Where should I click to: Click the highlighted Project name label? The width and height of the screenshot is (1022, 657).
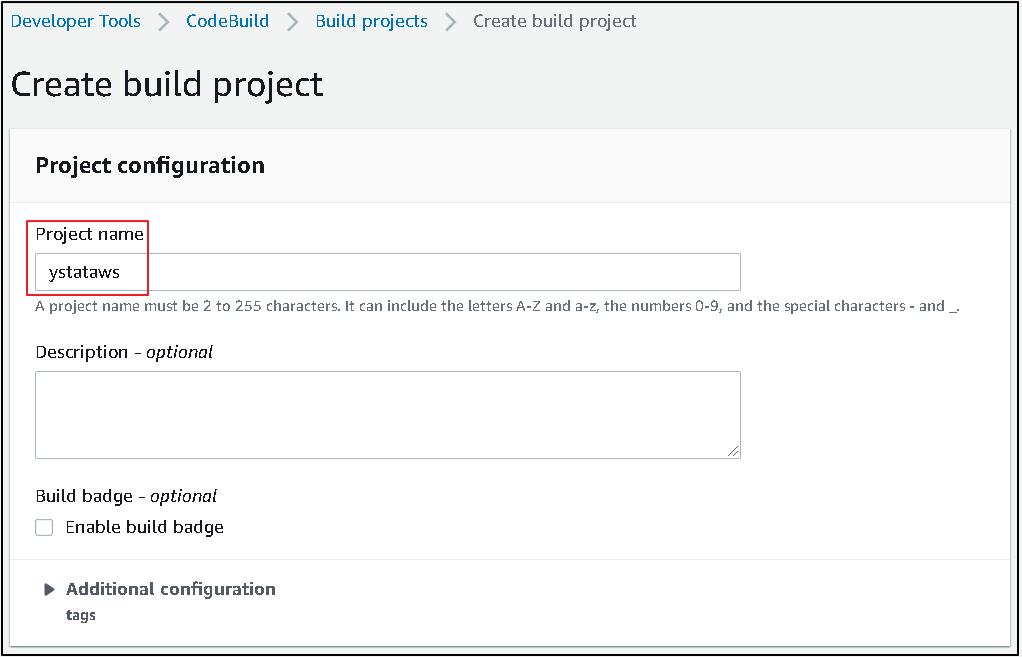88,233
